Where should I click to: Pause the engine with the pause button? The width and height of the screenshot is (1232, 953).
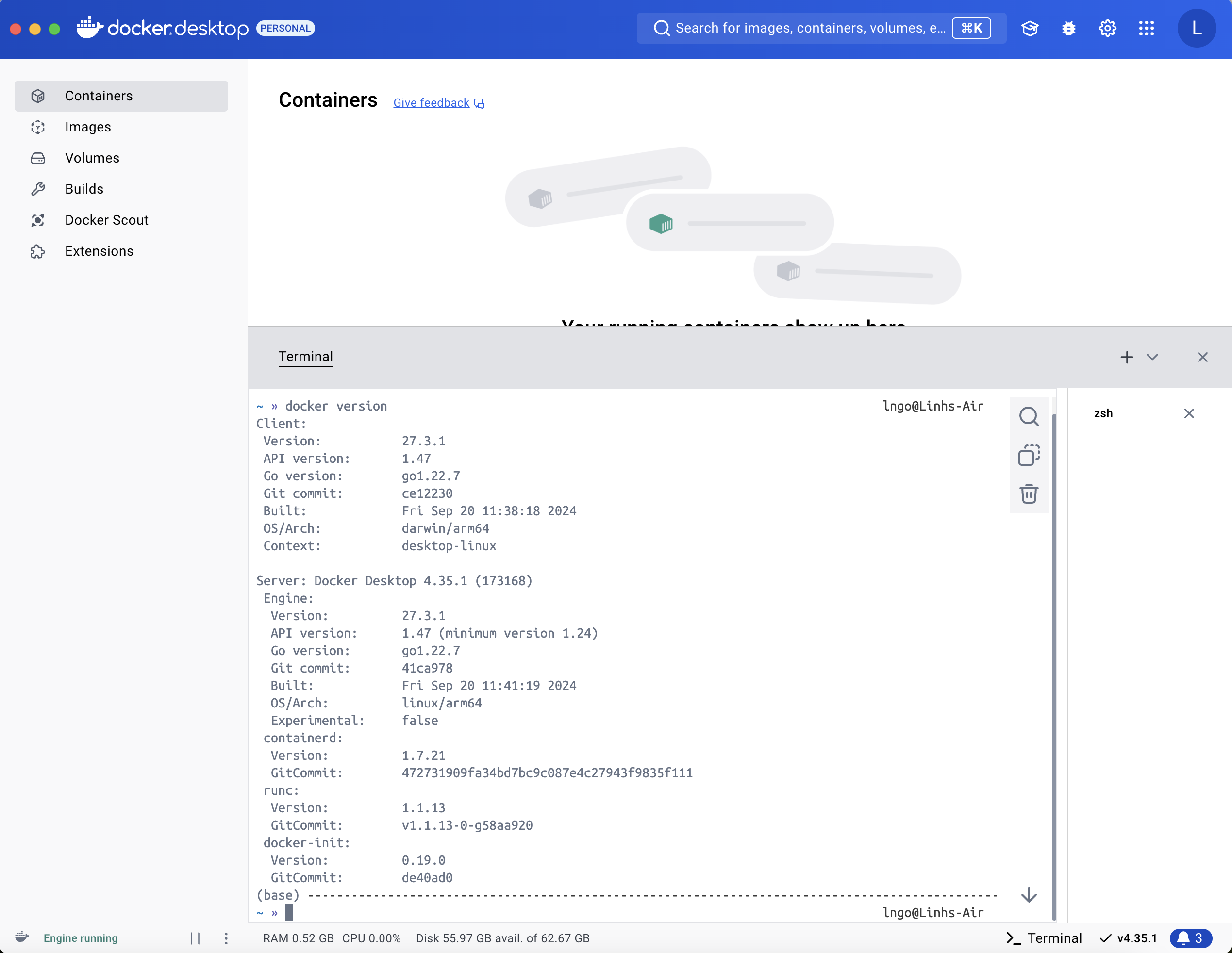coord(195,938)
